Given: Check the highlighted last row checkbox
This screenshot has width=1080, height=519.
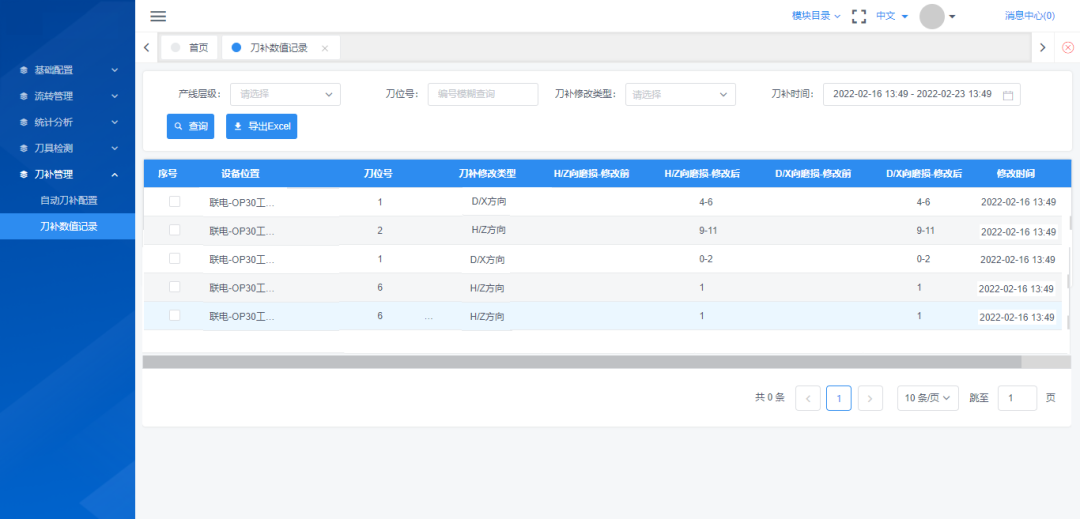Looking at the screenshot, I should point(175,315).
